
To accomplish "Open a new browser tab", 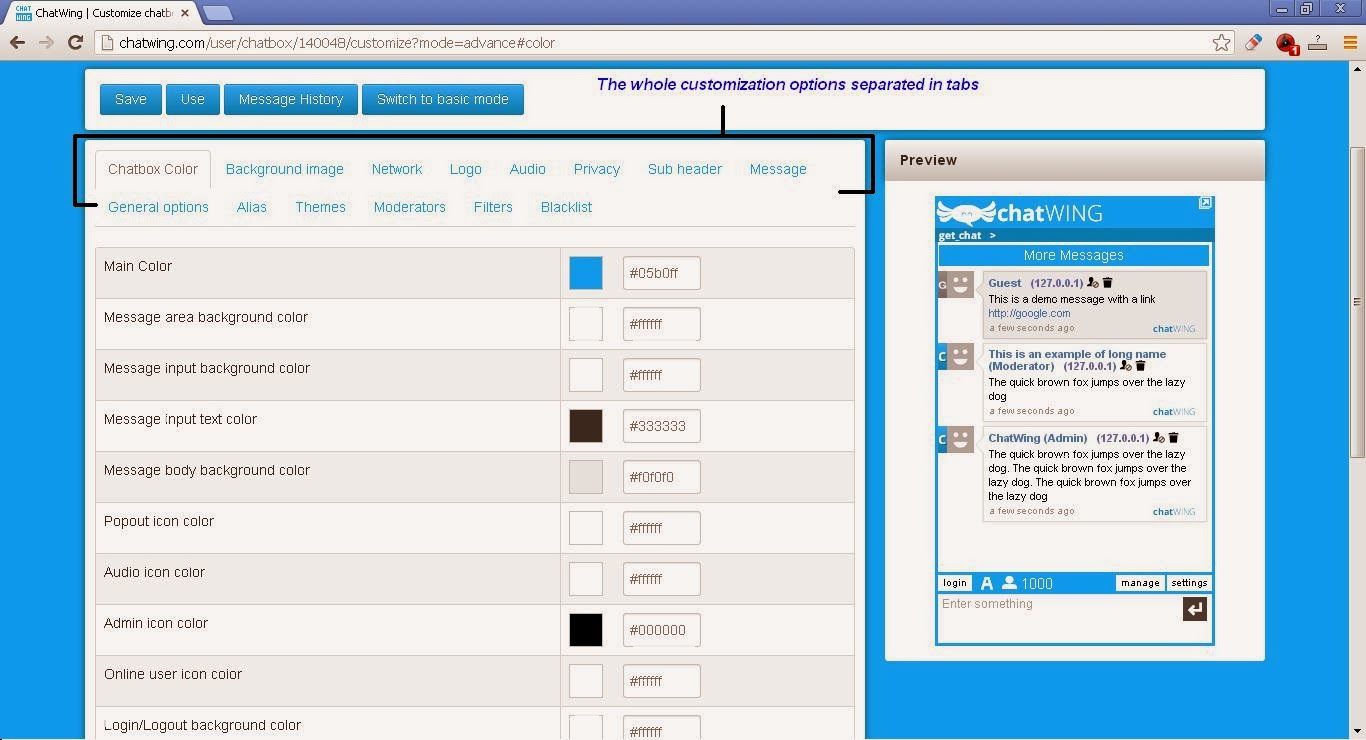I will click(x=217, y=13).
